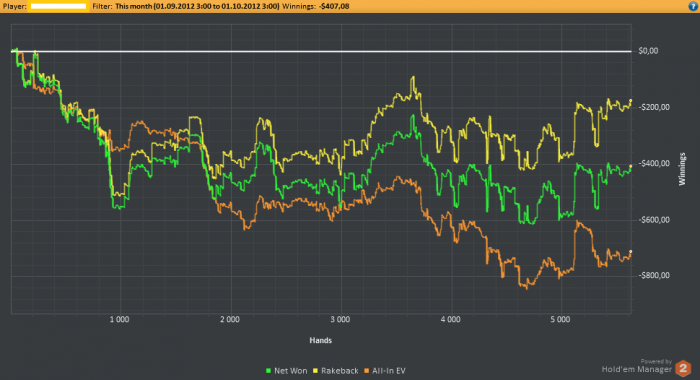Click the Winnings -$407,08 value
Viewport: 700px width, 380px height.
(334, 6)
